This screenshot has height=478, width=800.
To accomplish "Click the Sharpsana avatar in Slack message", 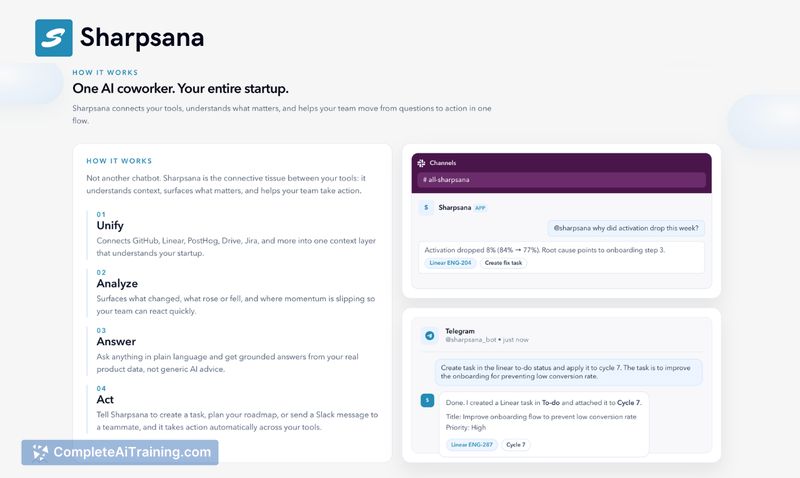I will (x=427, y=208).
